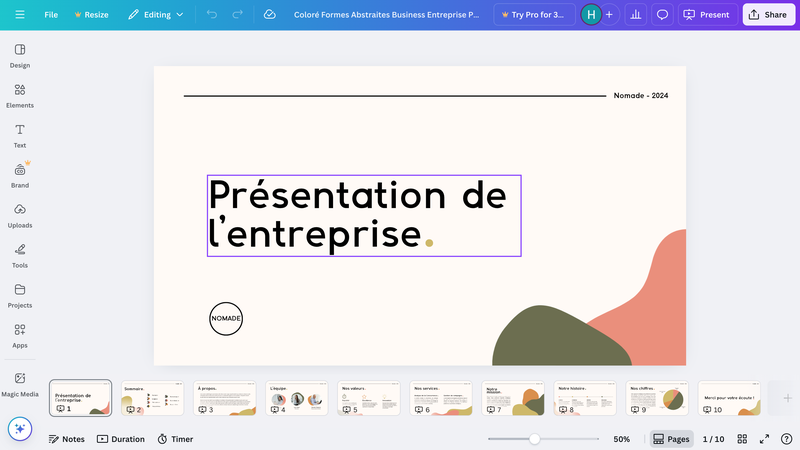The width and height of the screenshot is (800, 450).
Task: Open the Elements panel
Action: [x=20, y=96]
